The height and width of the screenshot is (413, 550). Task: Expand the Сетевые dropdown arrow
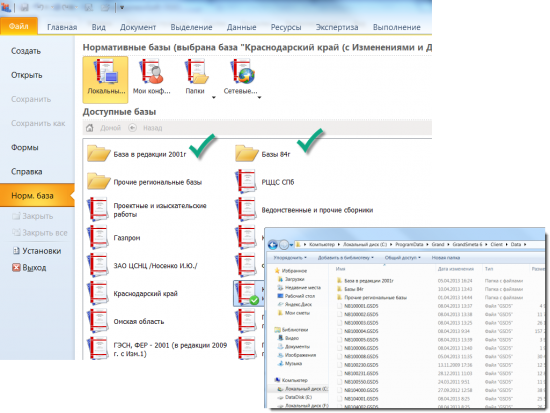click(259, 98)
